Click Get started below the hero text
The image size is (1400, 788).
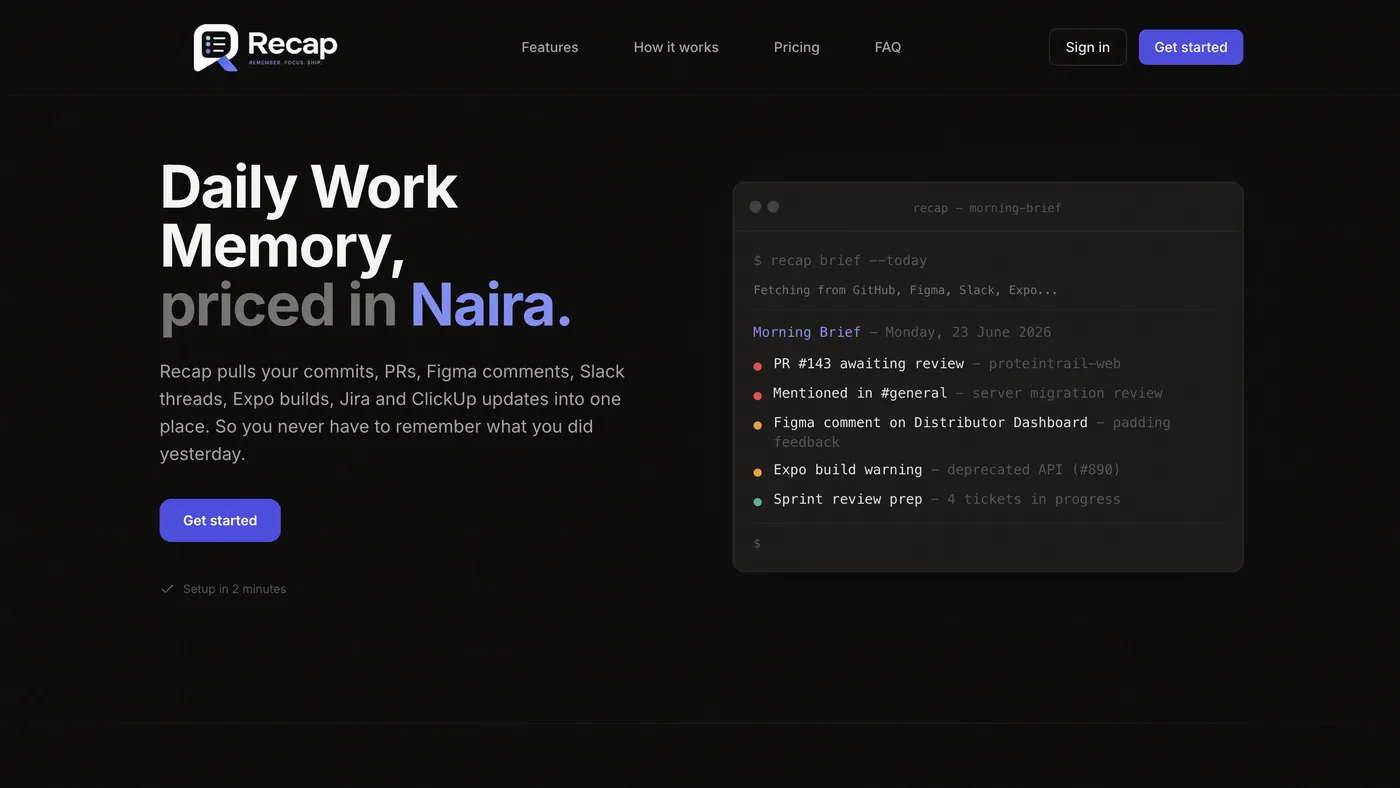click(x=220, y=520)
